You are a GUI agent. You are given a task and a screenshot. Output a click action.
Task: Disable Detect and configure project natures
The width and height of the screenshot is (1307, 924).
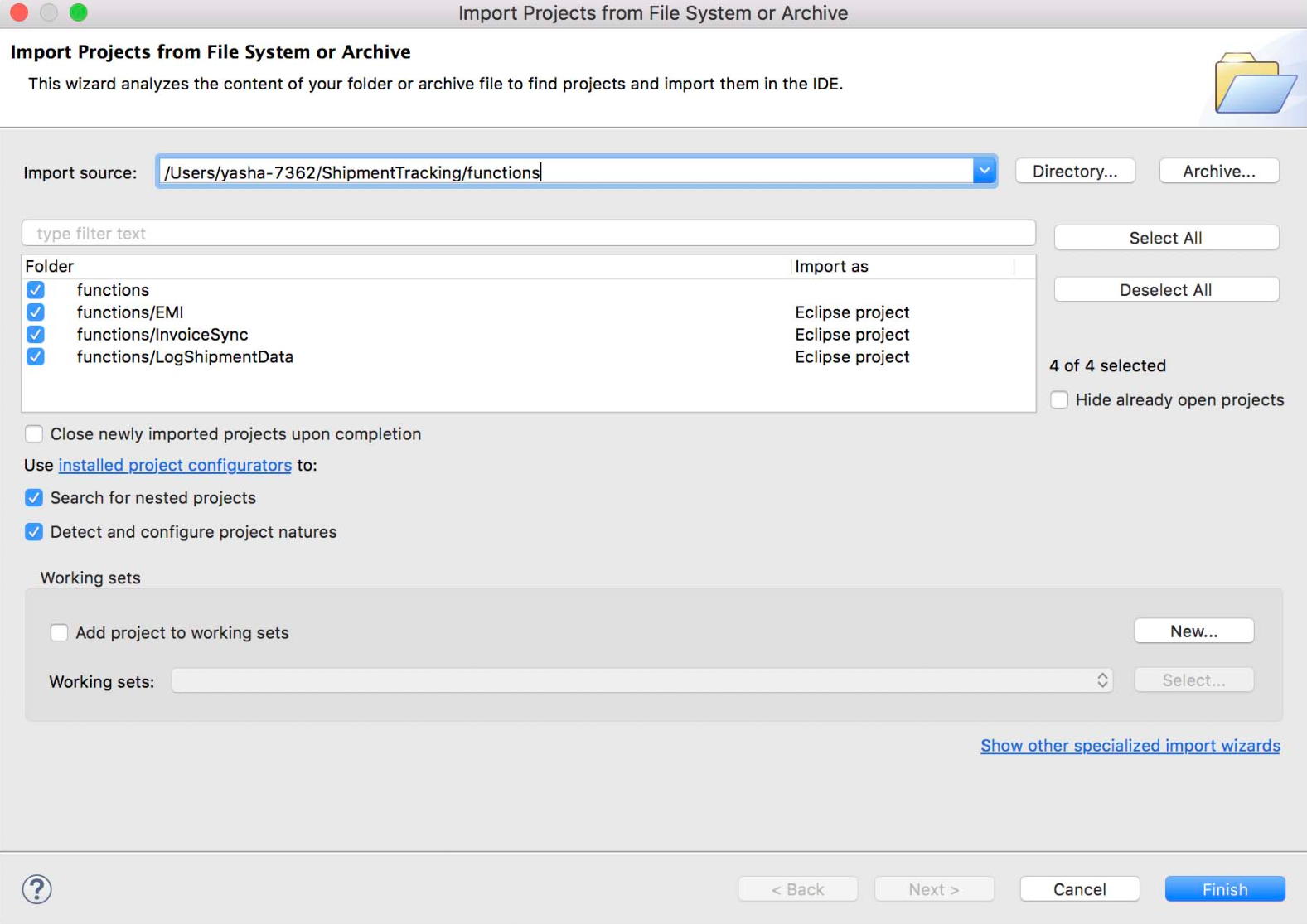34,532
